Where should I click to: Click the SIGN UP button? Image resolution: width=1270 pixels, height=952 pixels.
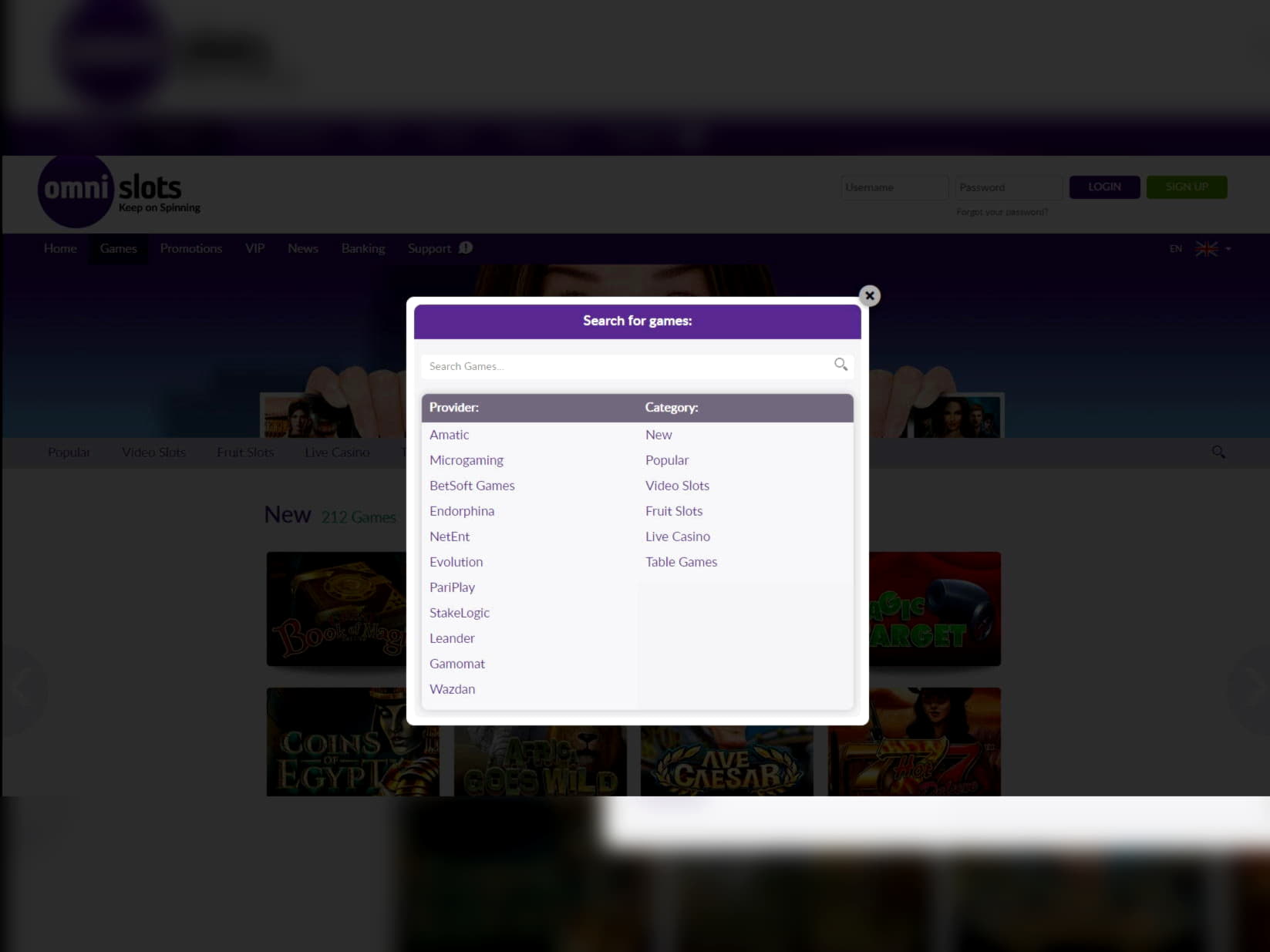pyautogui.click(x=1187, y=187)
